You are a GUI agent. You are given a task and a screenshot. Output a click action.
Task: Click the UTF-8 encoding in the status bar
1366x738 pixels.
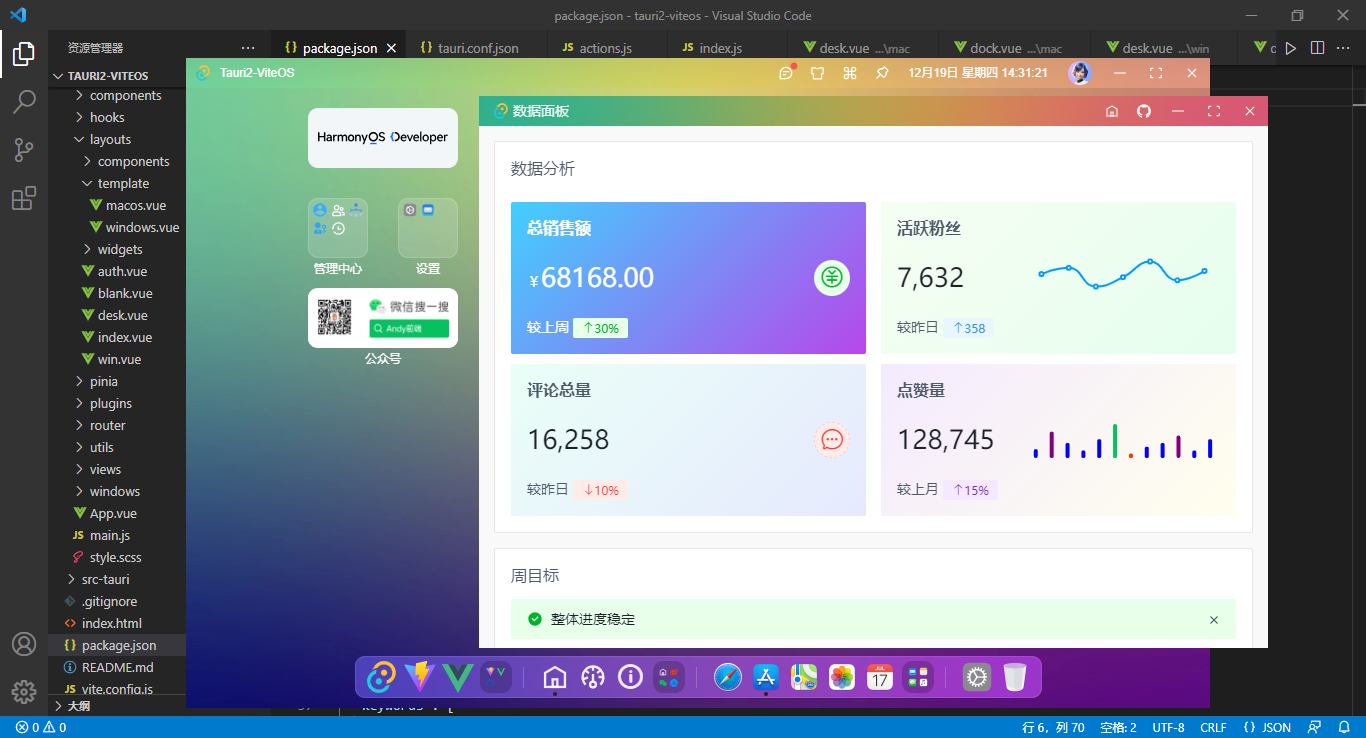coord(1168,727)
